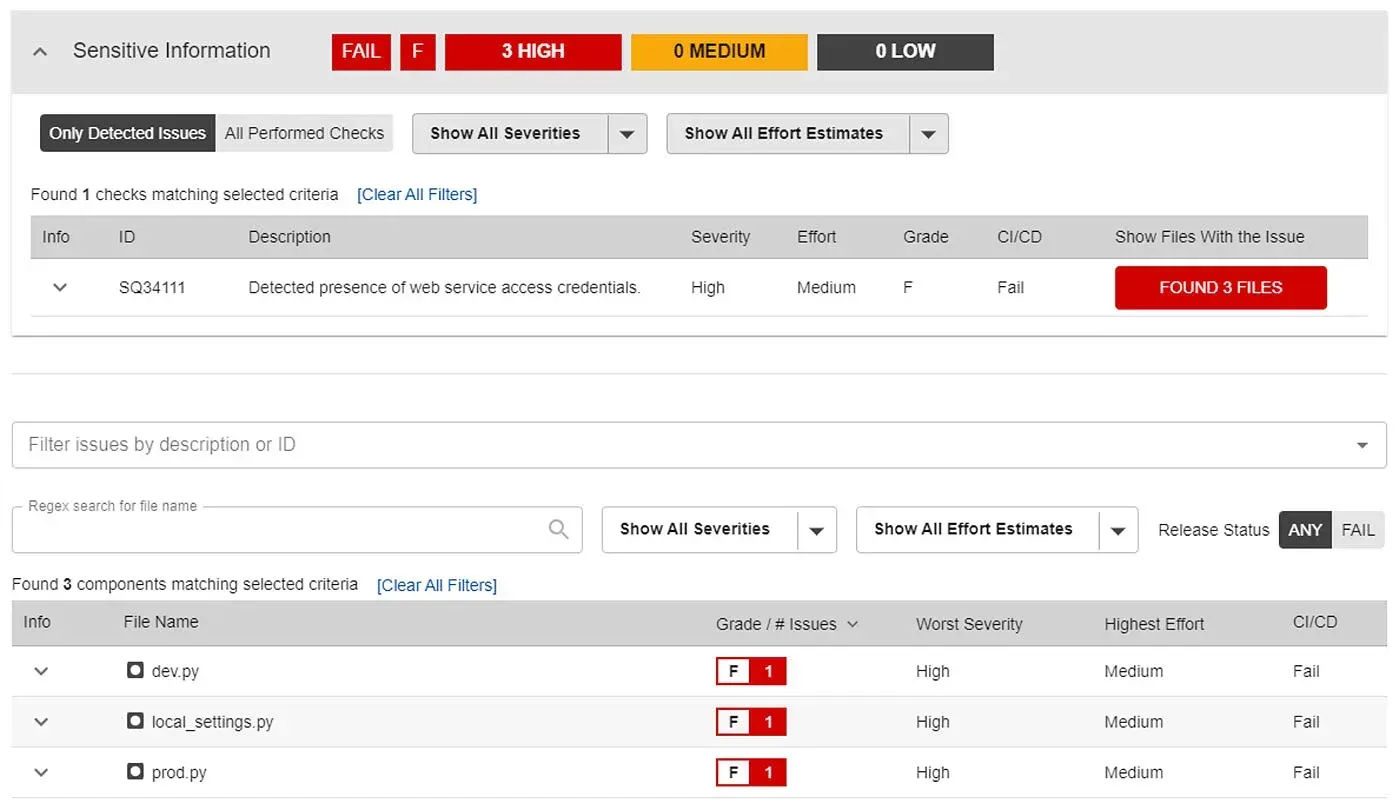Click the FOUND 3 FILES button
The image size is (1400, 810).
(1220, 287)
